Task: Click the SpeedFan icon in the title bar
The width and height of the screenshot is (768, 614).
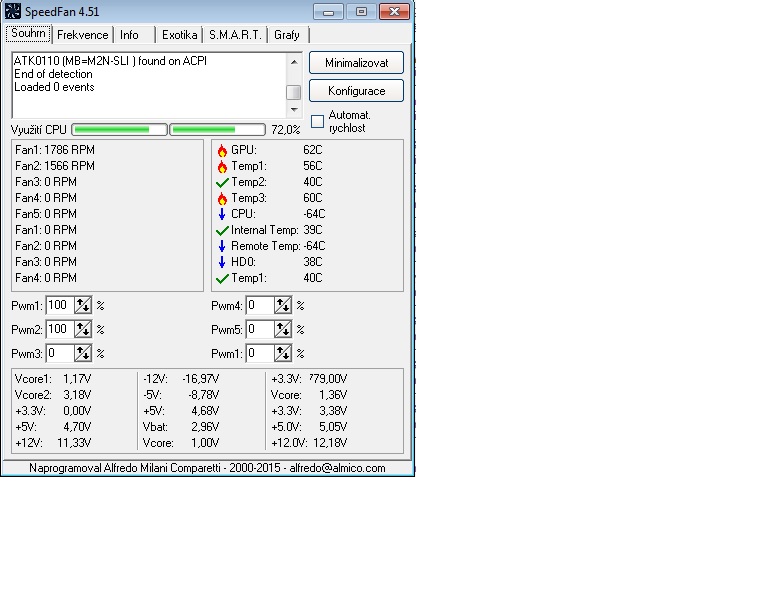Action: coord(12,12)
